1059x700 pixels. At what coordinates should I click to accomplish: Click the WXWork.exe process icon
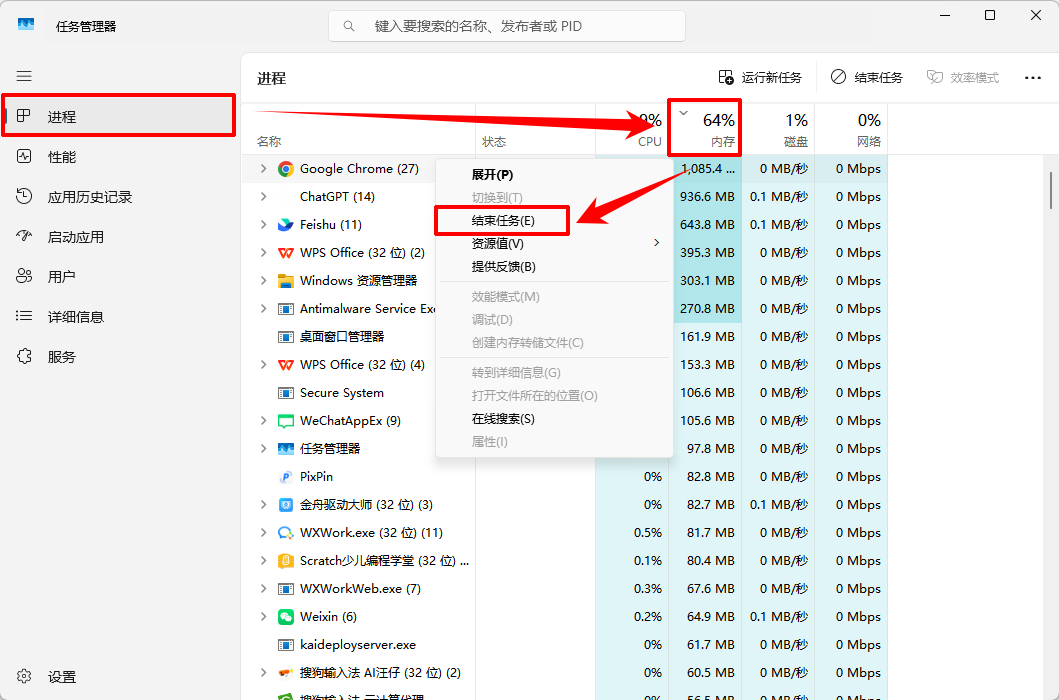[x=286, y=533]
